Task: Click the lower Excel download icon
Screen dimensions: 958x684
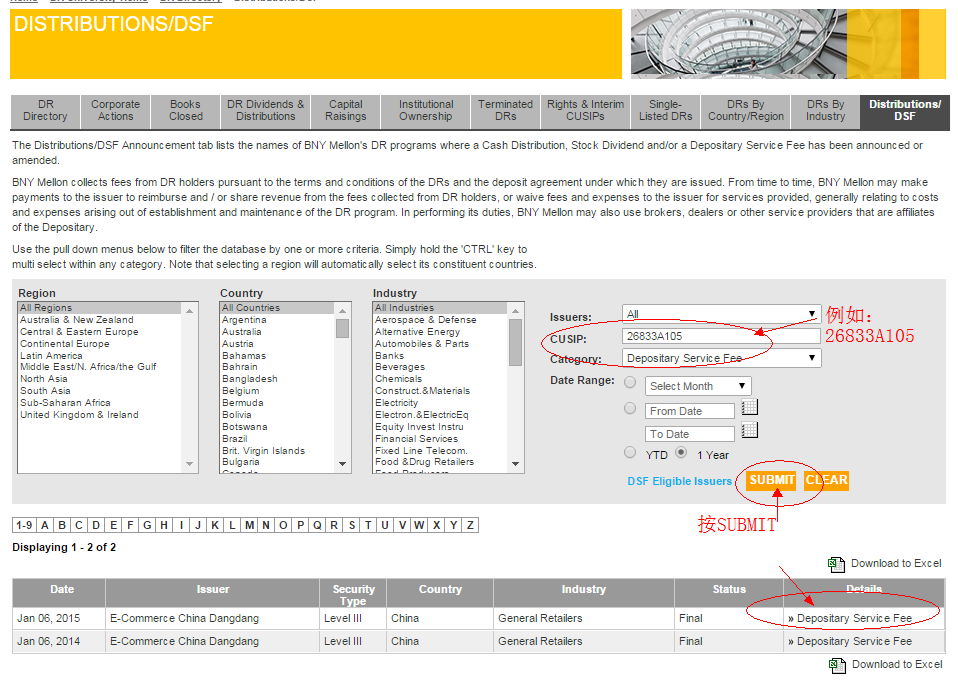Action: (x=837, y=665)
